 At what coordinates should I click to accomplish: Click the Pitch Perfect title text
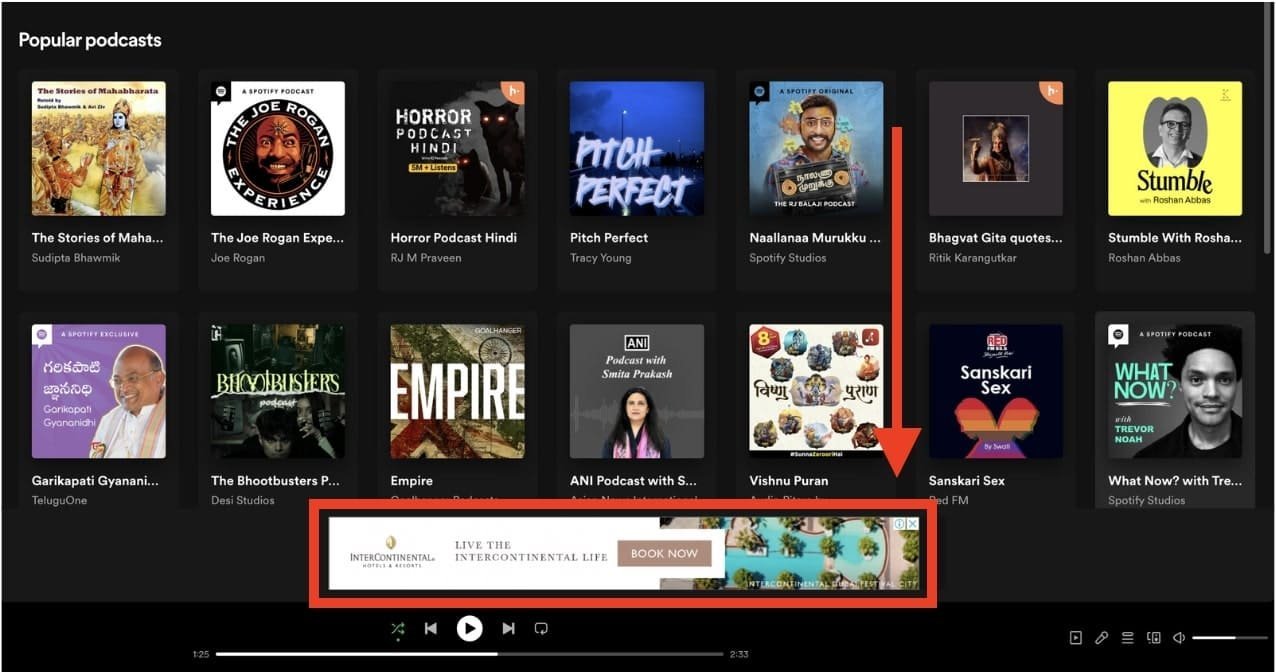(609, 238)
